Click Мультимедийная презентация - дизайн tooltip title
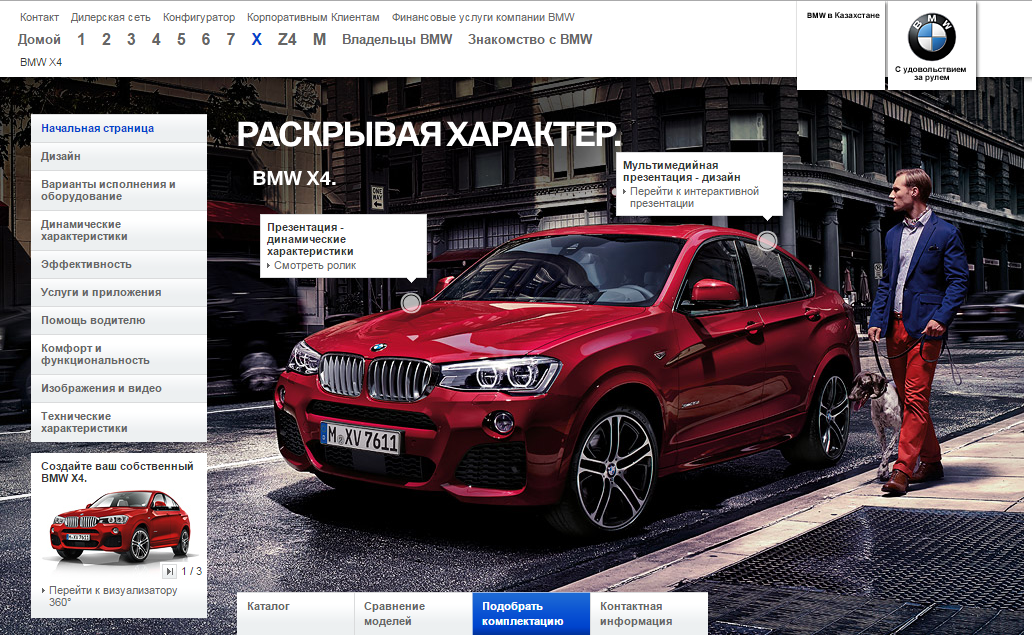 [x=682, y=171]
